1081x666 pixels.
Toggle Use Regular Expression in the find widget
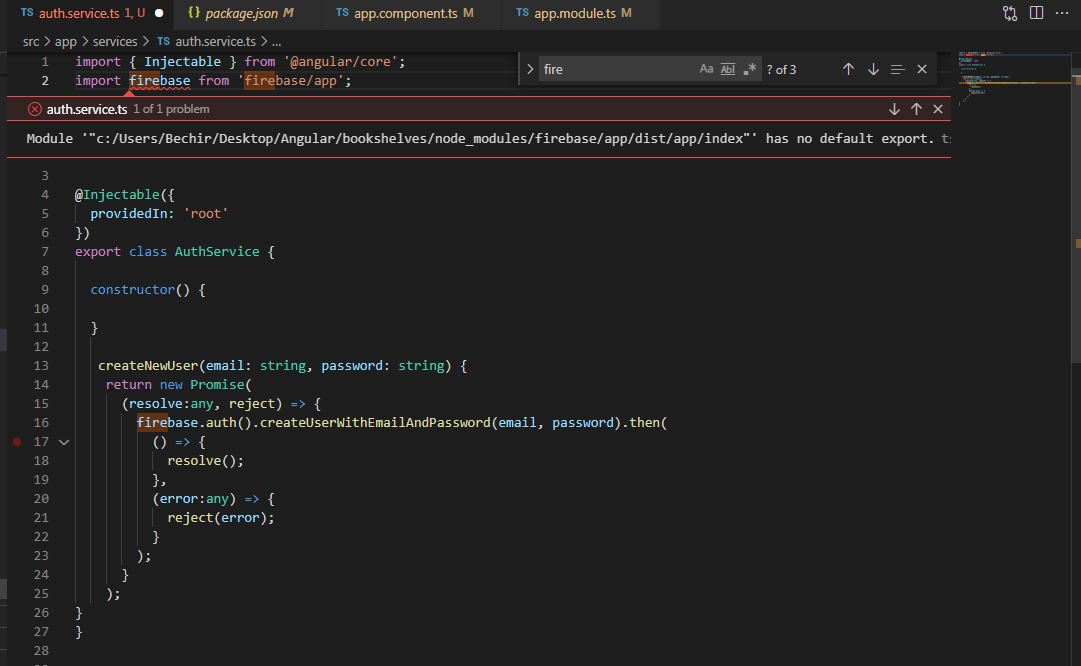point(749,69)
